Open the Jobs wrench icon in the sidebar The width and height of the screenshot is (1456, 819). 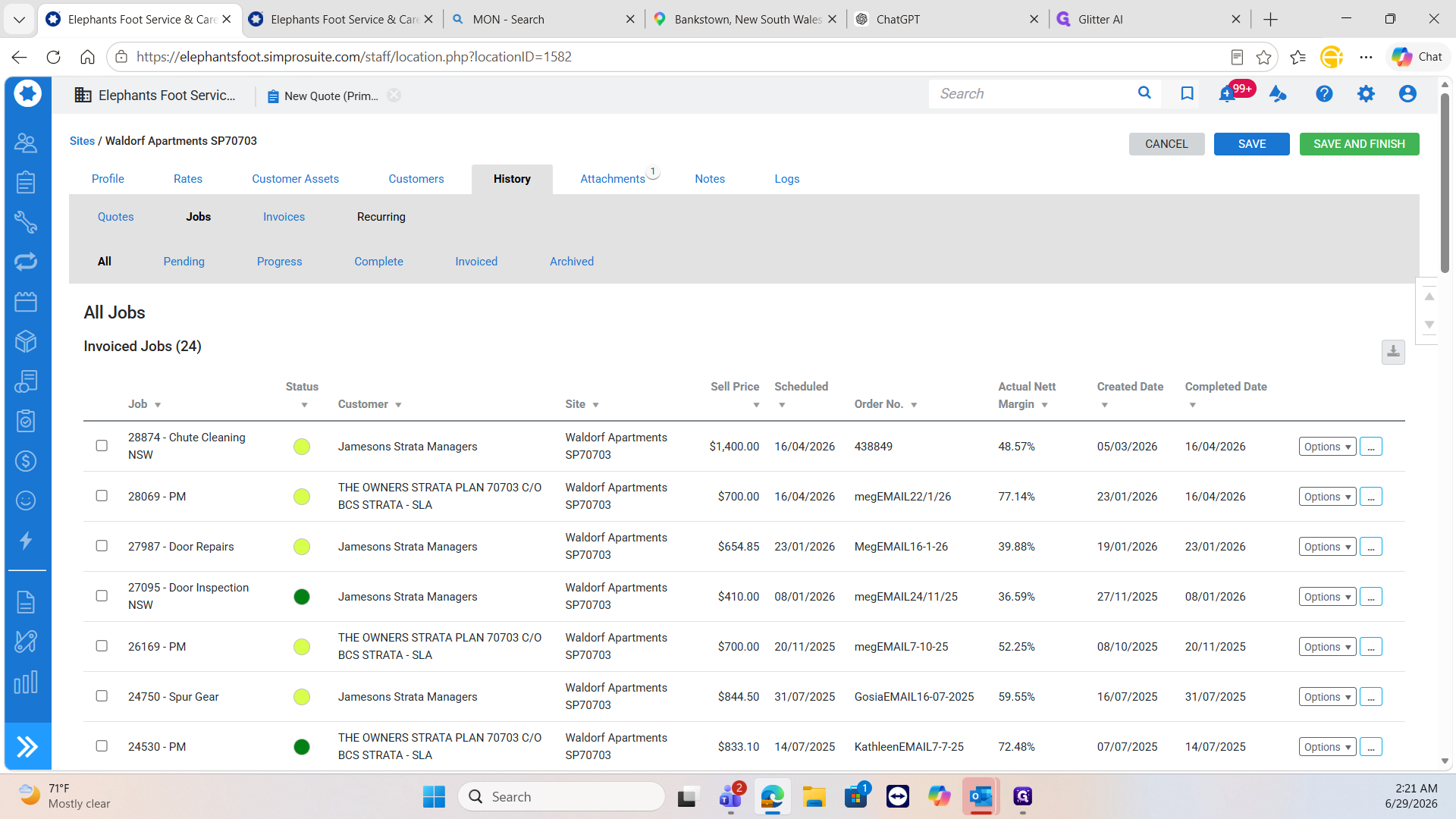pos(26,222)
